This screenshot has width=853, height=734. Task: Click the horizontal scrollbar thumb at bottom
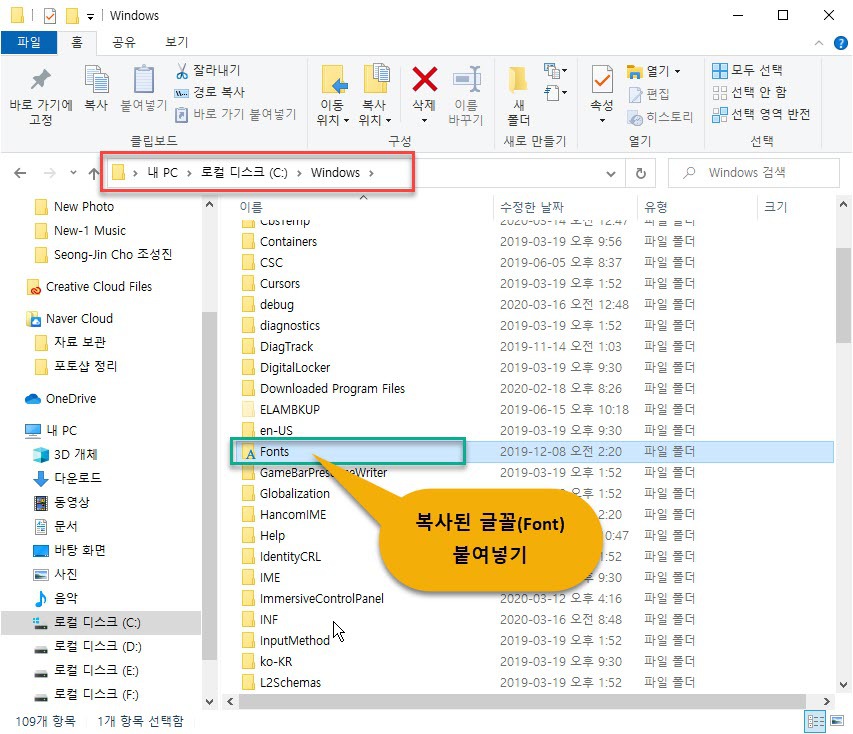tap(522, 701)
